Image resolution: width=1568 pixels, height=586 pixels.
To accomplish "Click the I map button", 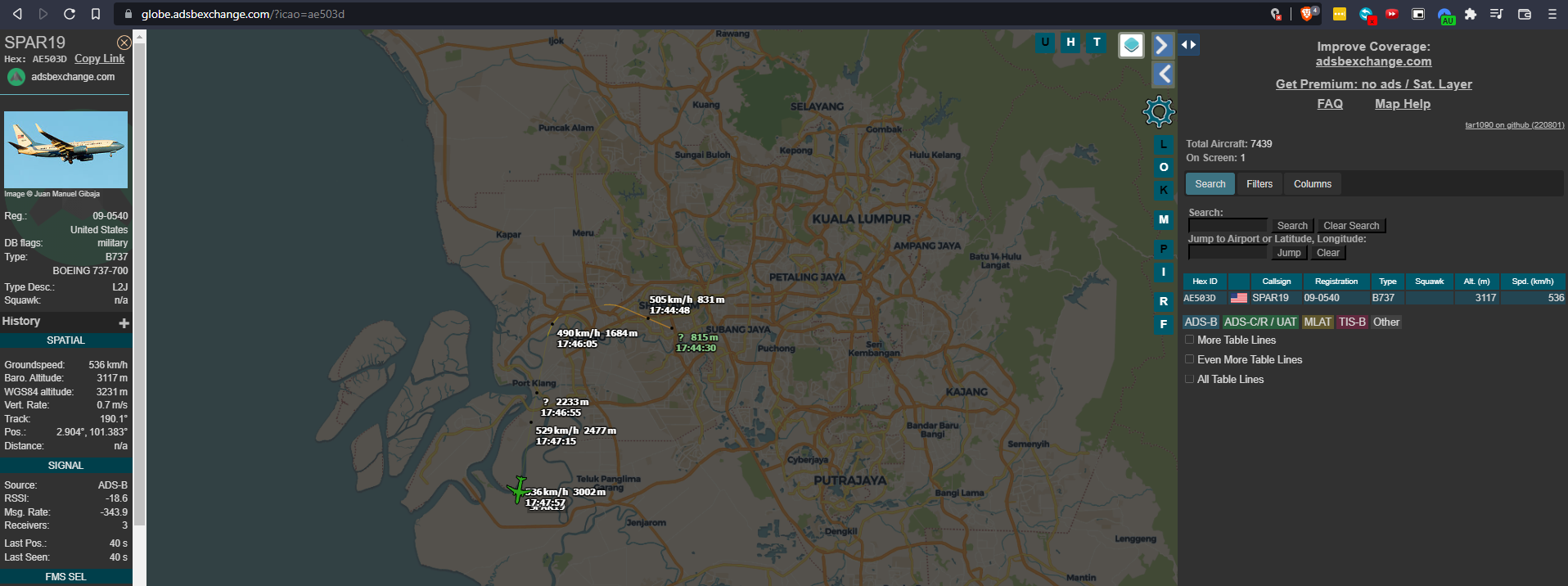I will (x=1164, y=272).
